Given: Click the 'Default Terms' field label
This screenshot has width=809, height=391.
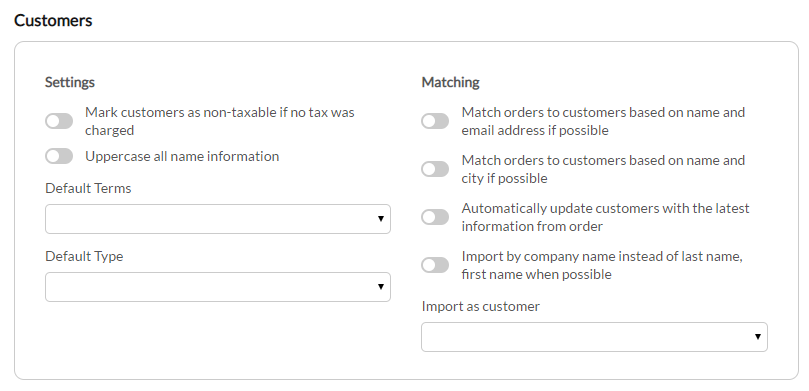Looking at the screenshot, I should (88, 188).
